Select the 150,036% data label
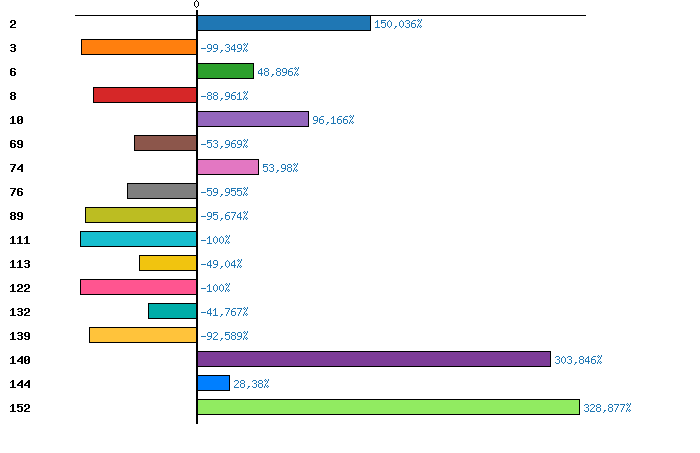The height and width of the screenshot is (453, 700). point(398,24)
